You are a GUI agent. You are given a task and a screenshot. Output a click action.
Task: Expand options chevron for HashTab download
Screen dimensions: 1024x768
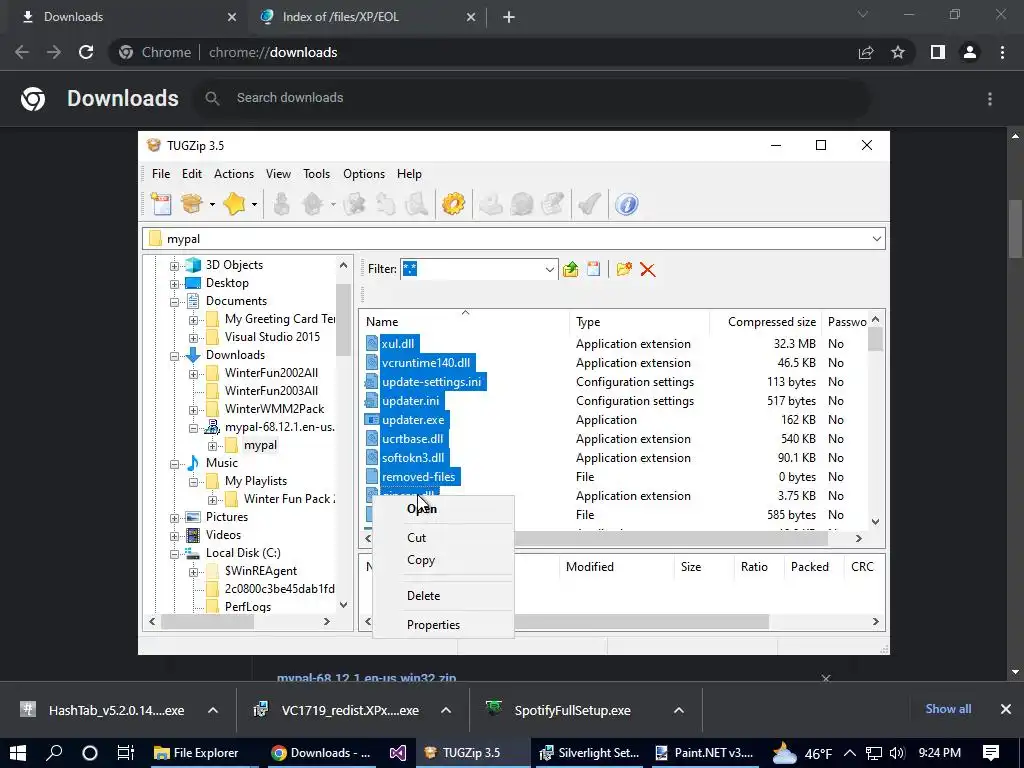tap(213, 711)
